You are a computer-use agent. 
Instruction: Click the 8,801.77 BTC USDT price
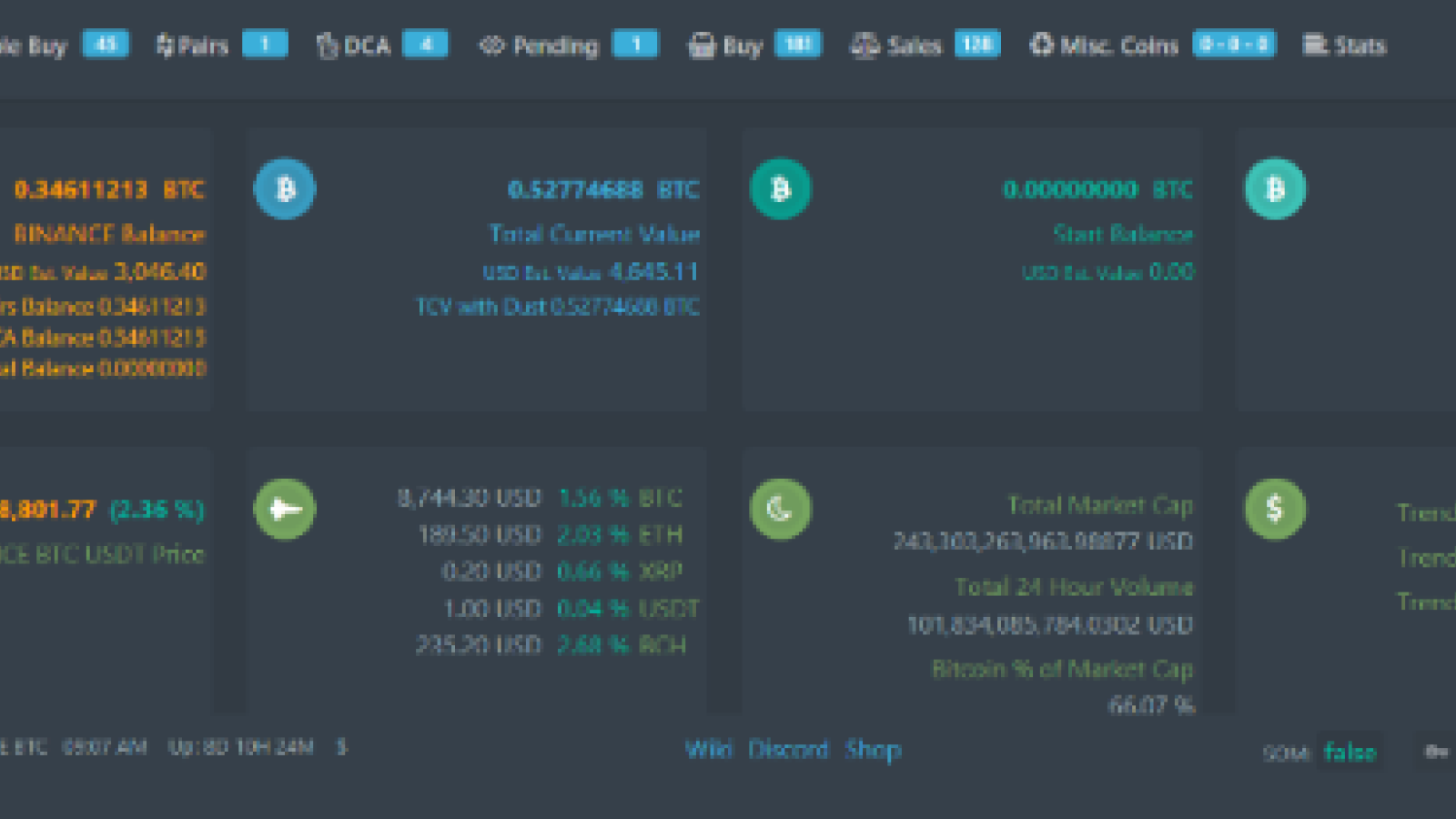pyautogui.click(x=47, y=509)
